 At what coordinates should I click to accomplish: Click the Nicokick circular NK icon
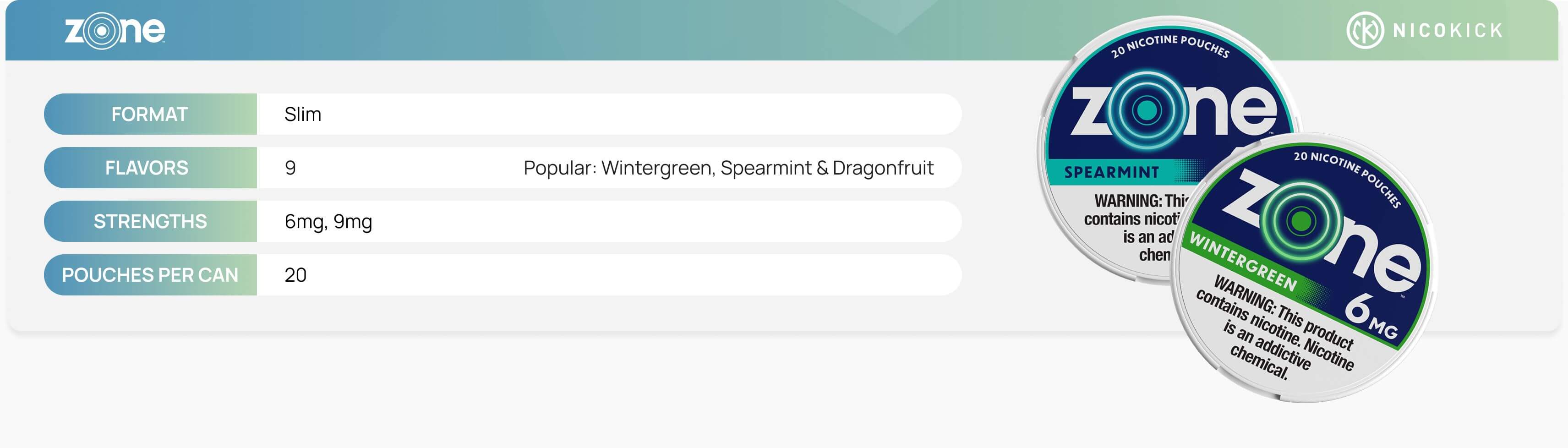(1364, 30)
